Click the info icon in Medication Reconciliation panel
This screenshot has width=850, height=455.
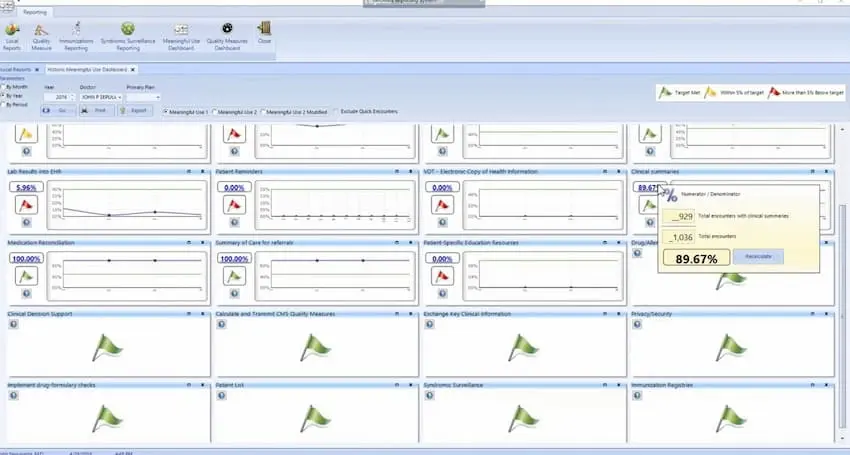click(x=26, y=293)
